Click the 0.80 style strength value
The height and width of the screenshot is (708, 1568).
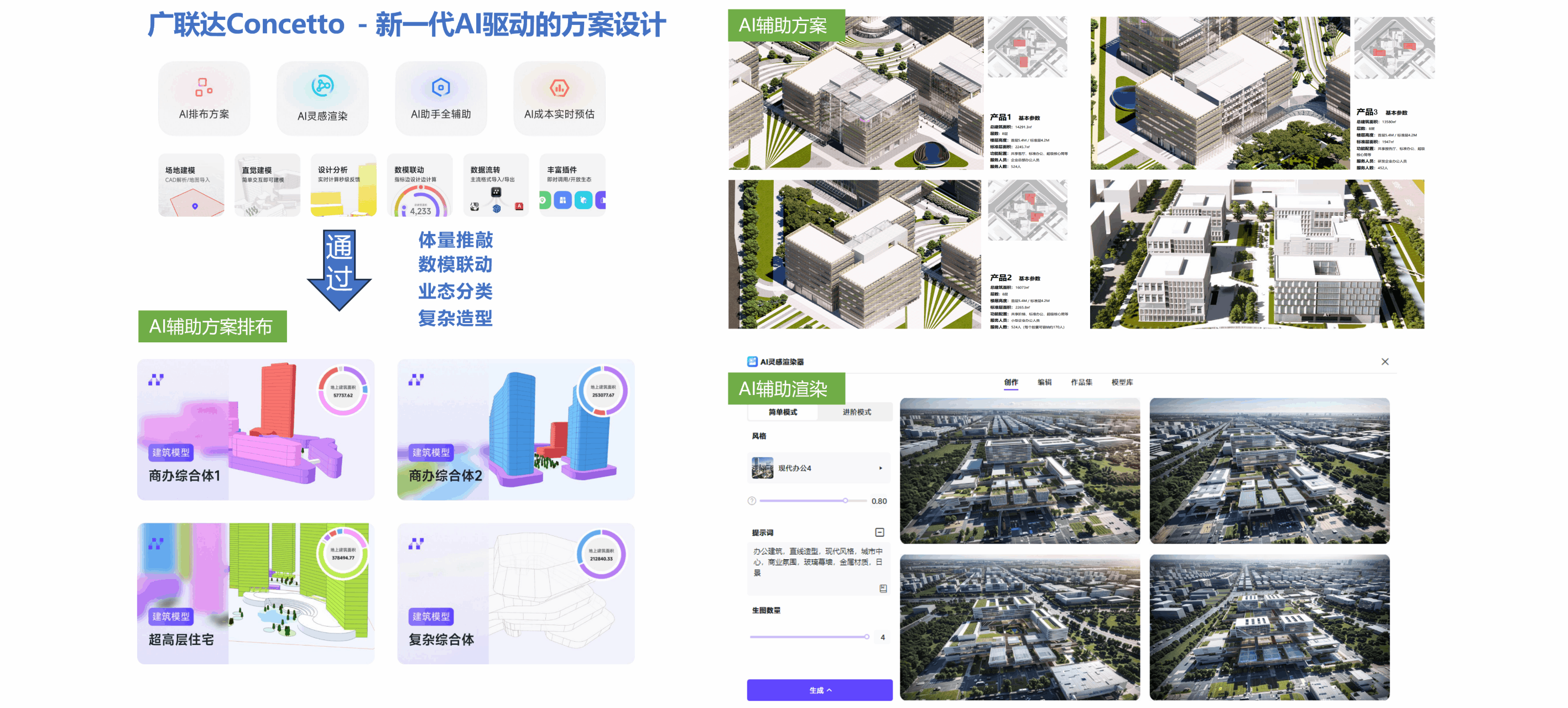pos(879,501)
